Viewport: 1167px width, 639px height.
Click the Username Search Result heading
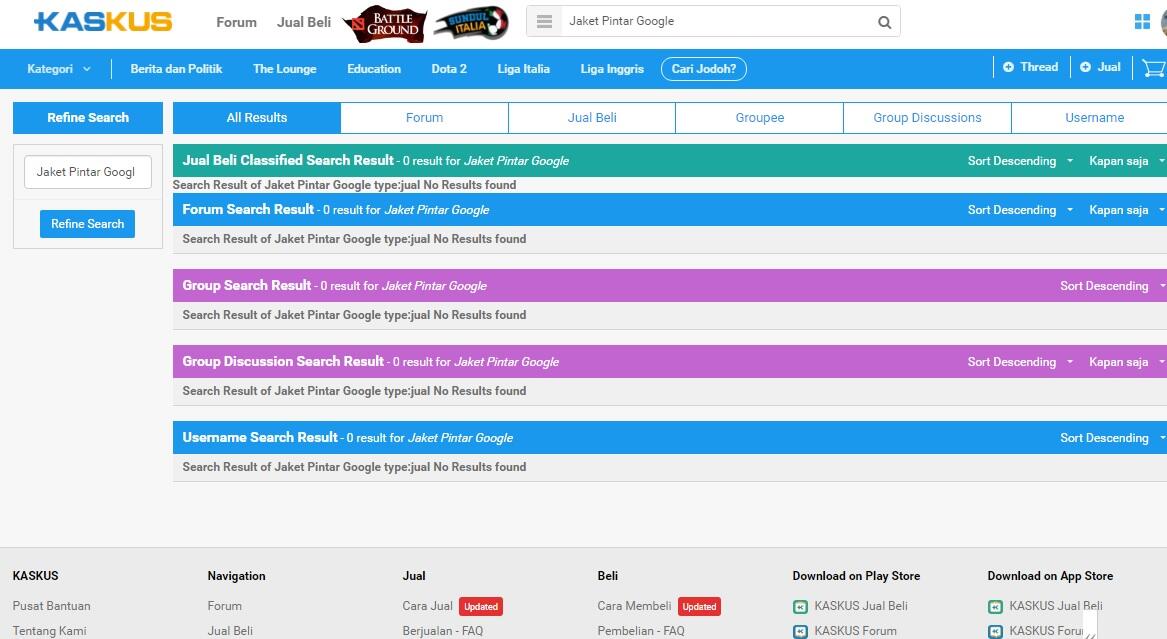[x=260, y=437]
